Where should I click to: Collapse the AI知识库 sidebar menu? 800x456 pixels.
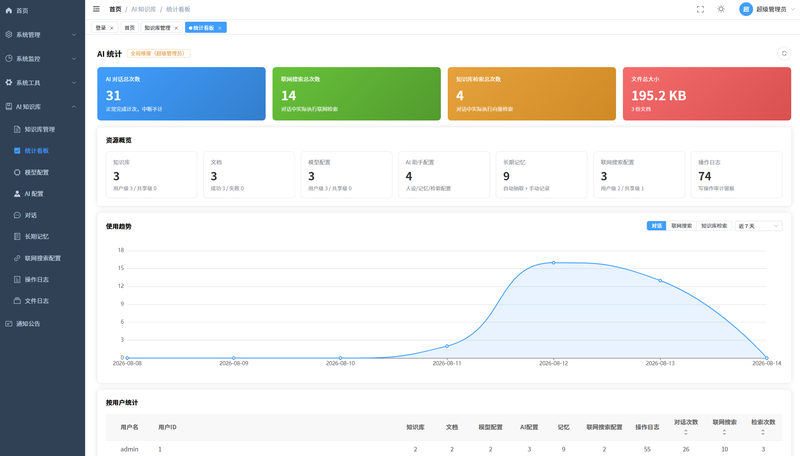tap(42, 107)
